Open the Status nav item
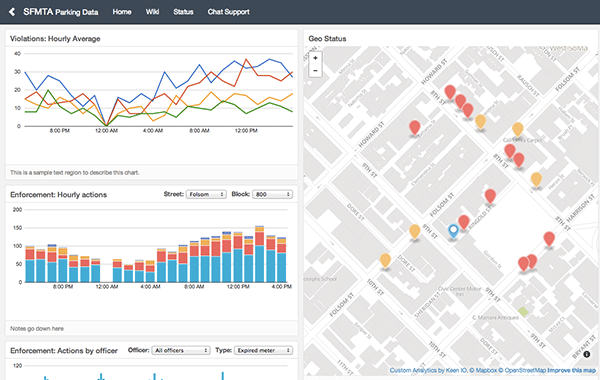 click(183, 12)
